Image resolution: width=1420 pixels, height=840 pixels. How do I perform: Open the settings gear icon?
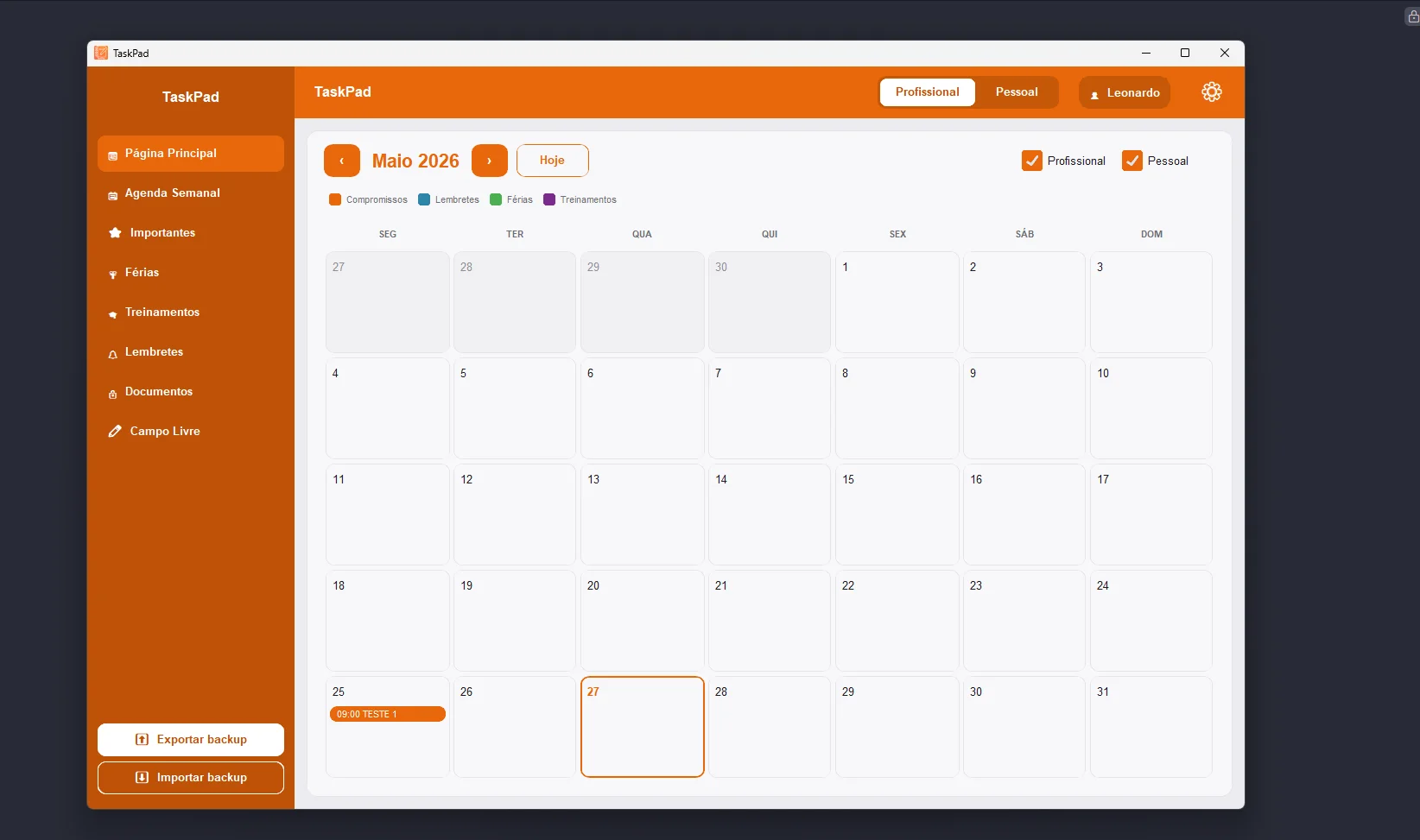click(x=1212, y=92)
